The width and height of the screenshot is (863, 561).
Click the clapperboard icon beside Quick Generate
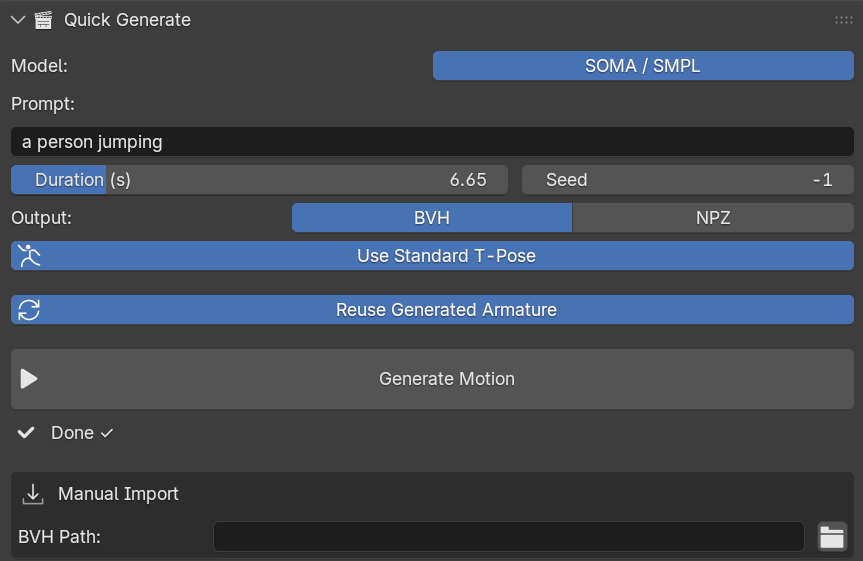pyautogui.click(x=43, y=20)
